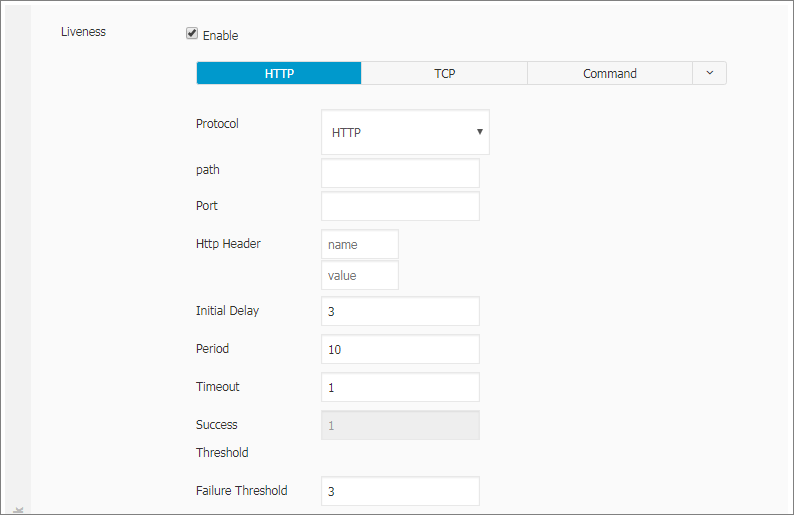
Task: Uncheck the Liveness Enable checkbox
Action: pos(192,33)
